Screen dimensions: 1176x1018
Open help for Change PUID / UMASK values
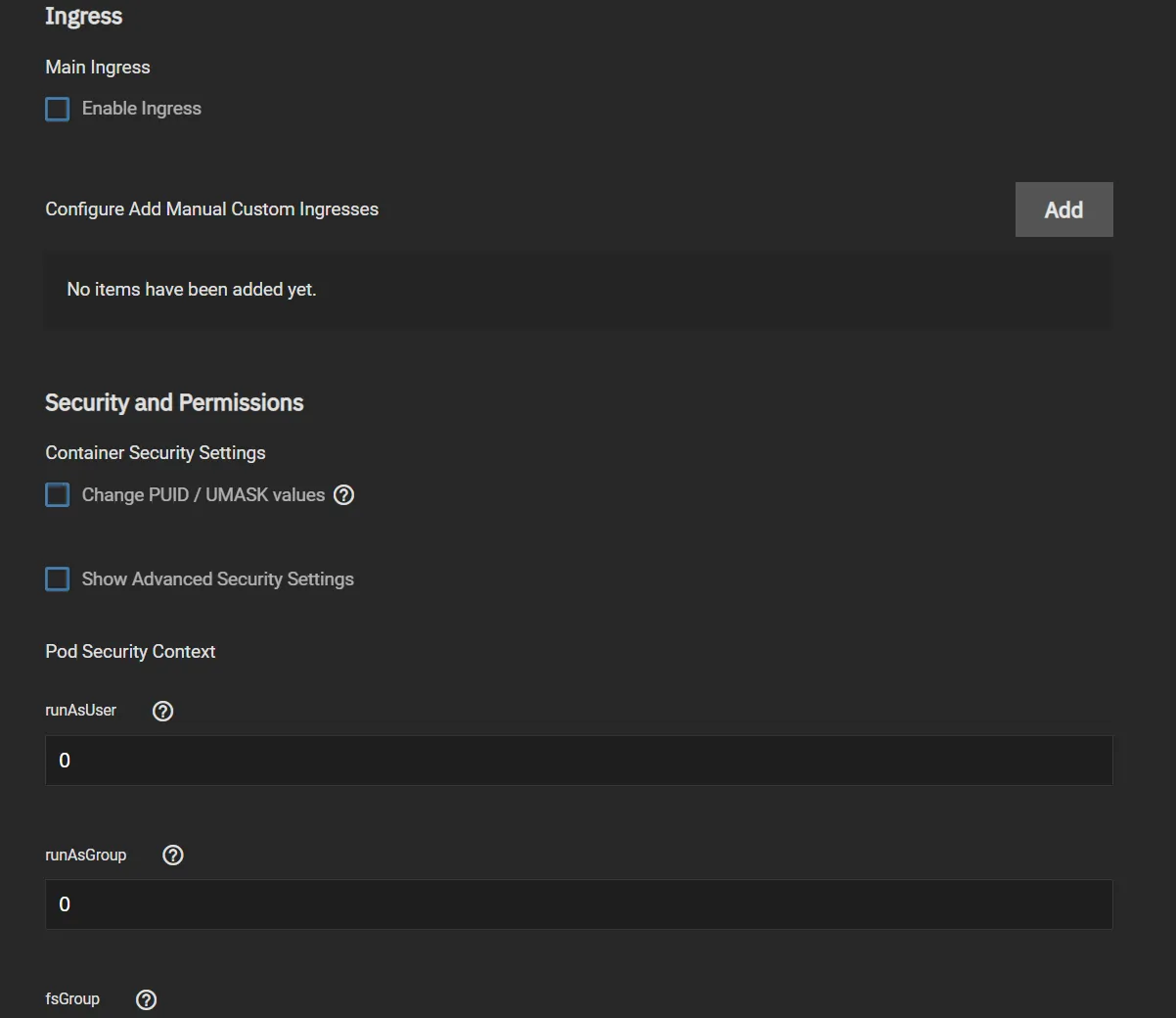tap(343, 494)
